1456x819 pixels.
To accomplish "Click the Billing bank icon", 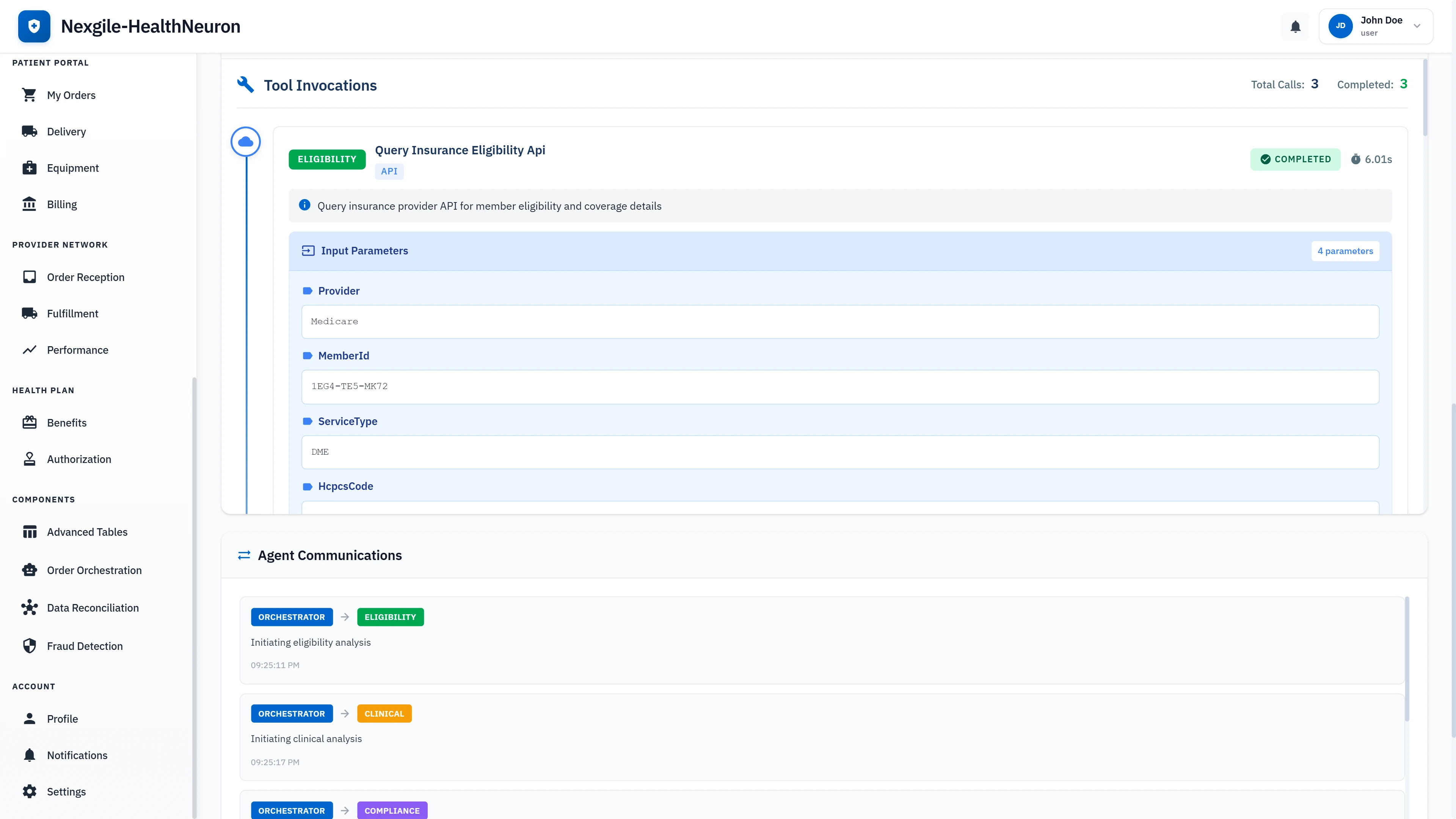I will tap(30, 204).
